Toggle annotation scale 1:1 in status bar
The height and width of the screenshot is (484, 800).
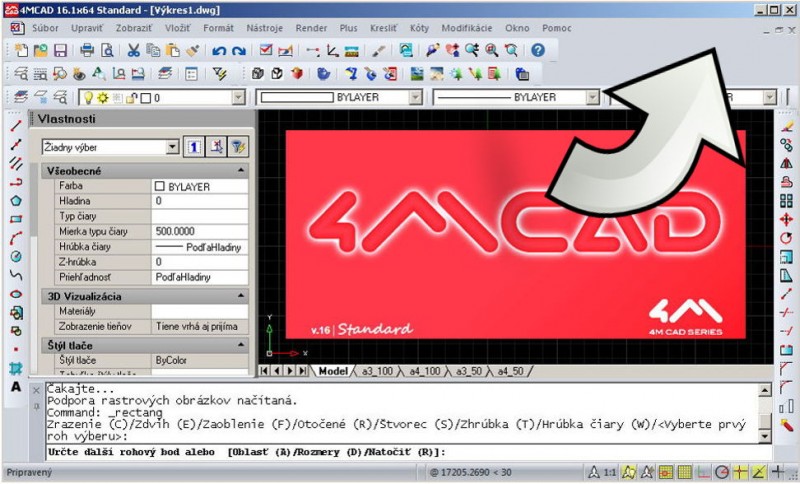pos(602,472)
